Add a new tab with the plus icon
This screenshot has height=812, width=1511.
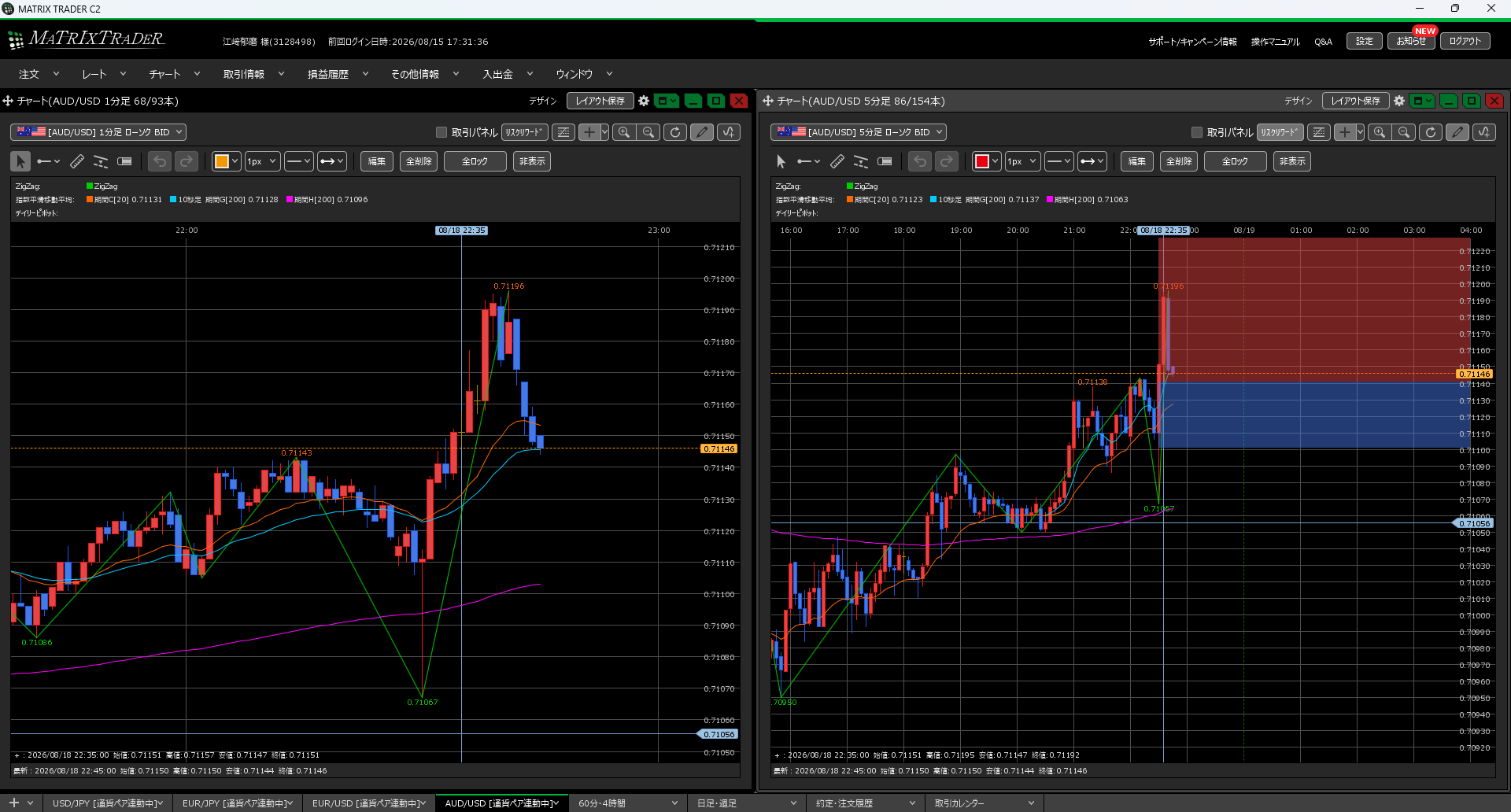click(x=13, y=803)
